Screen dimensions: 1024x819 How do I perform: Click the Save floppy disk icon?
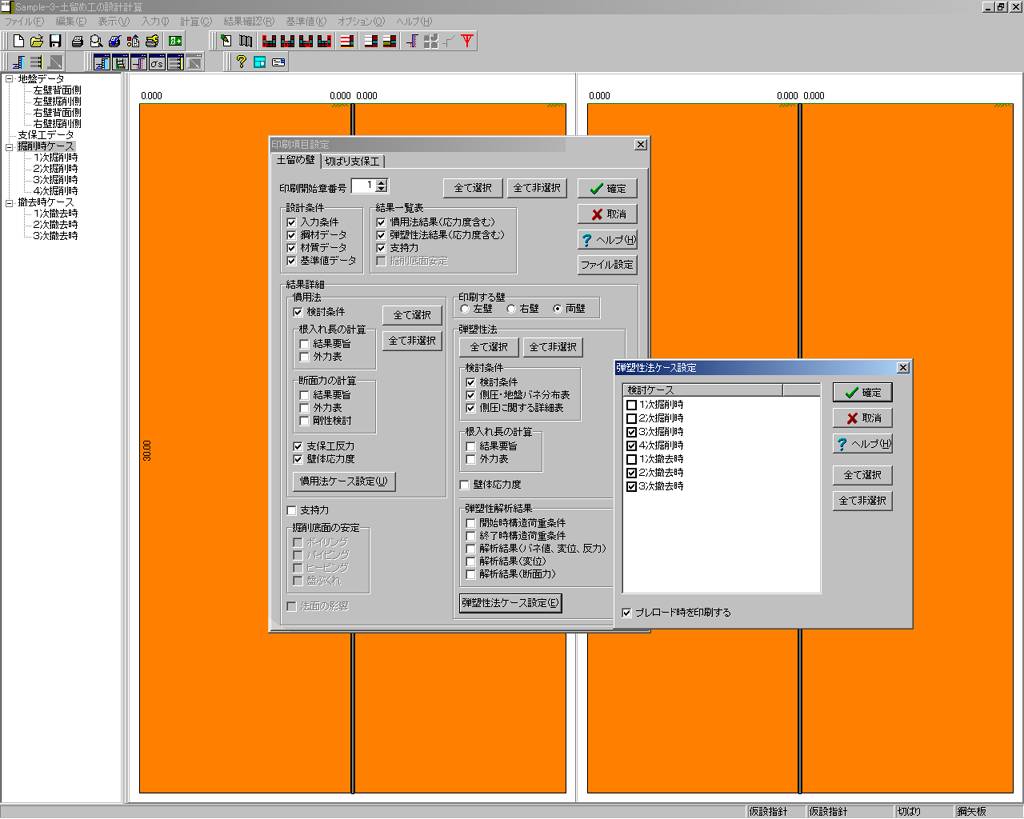(x=55, y=41)
